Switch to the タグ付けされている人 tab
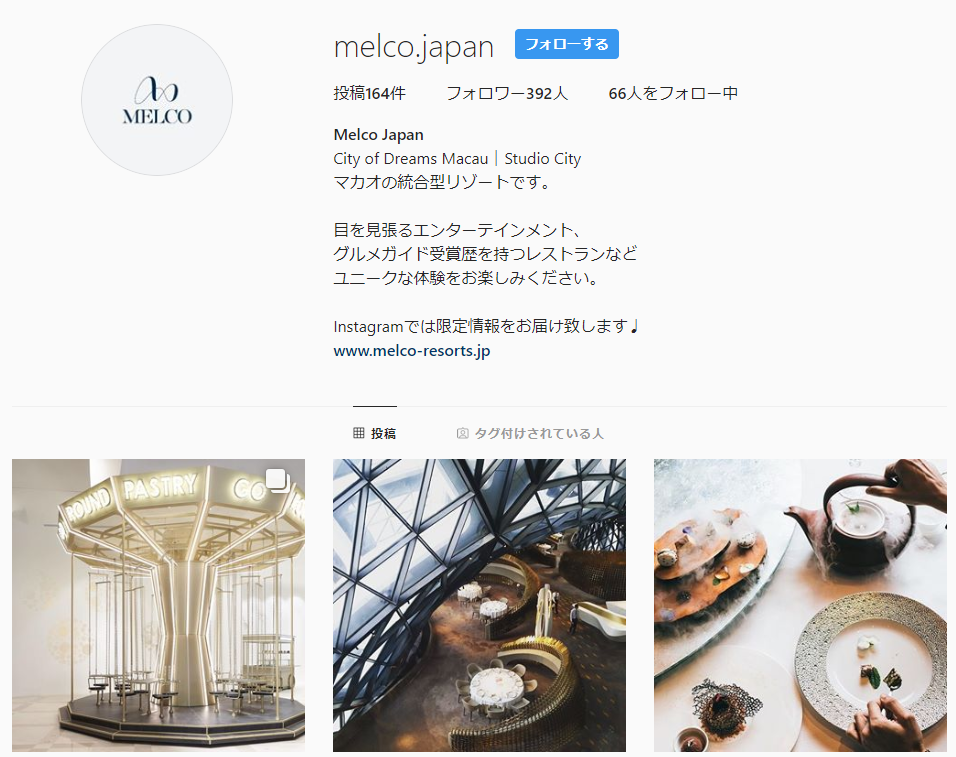The image size is (956, 757). click(x=530, y=433)
